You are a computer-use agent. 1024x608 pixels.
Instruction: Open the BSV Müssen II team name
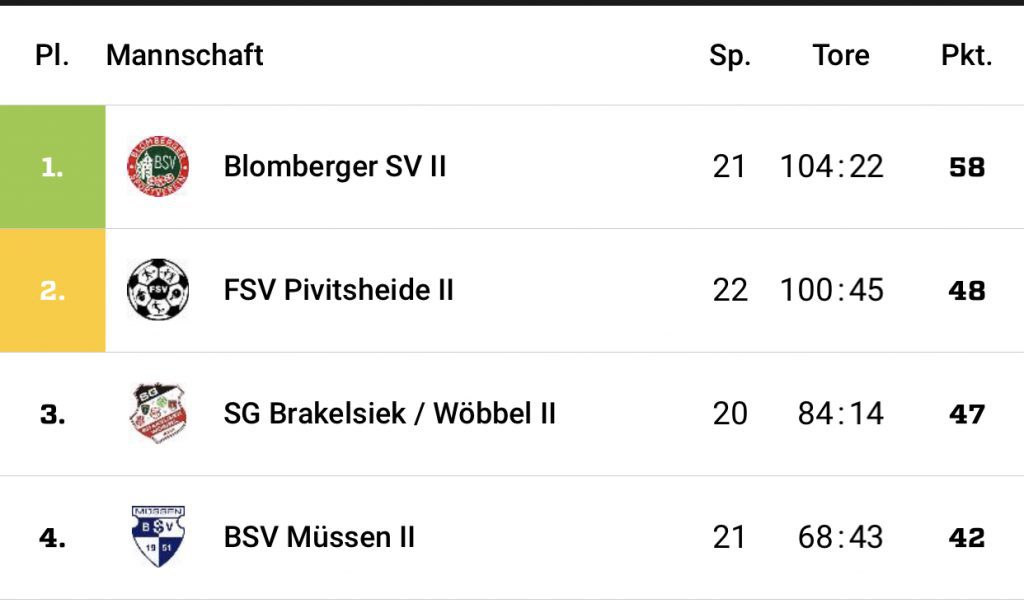click(319, 537)
